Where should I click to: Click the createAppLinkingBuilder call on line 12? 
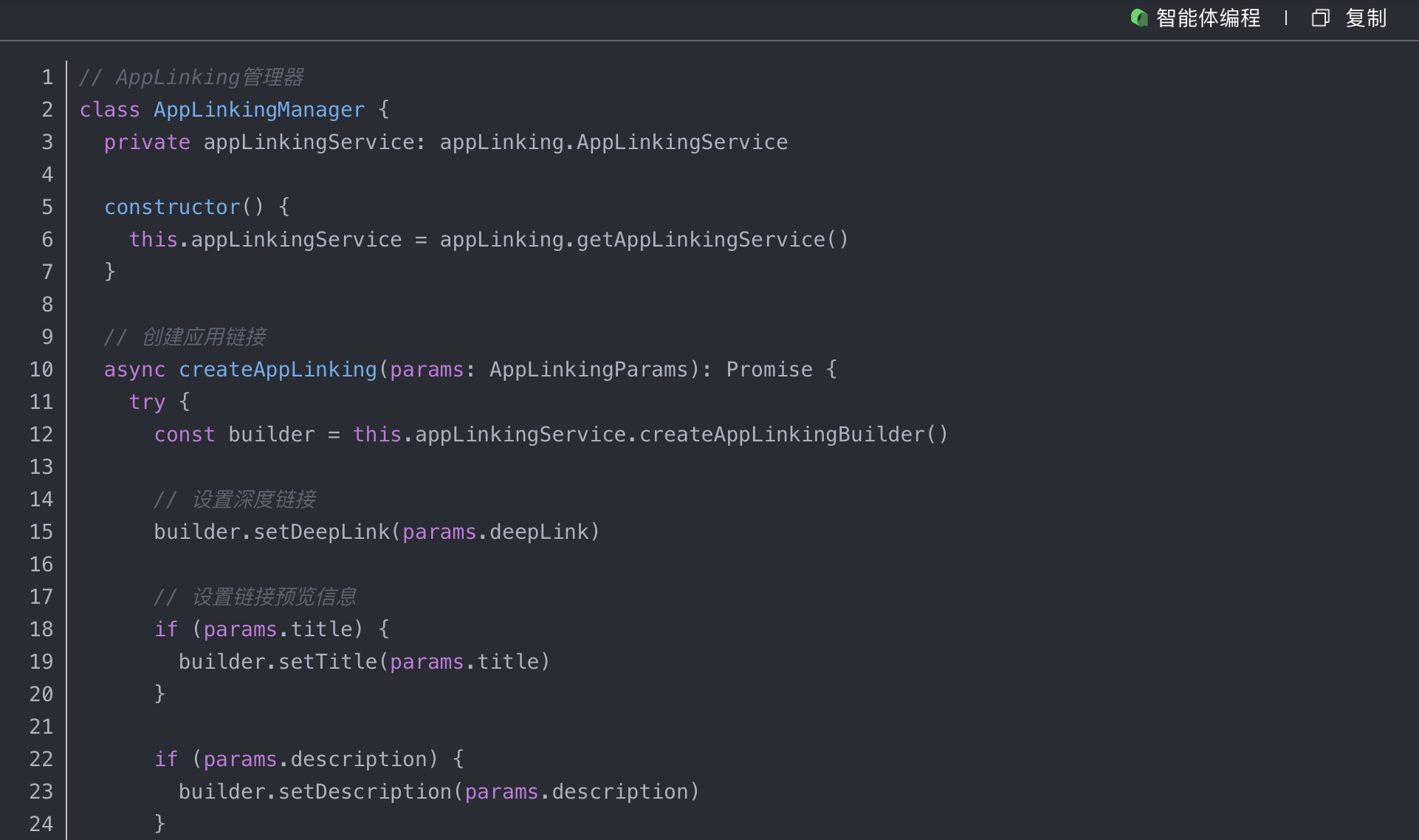coord(782,435)
